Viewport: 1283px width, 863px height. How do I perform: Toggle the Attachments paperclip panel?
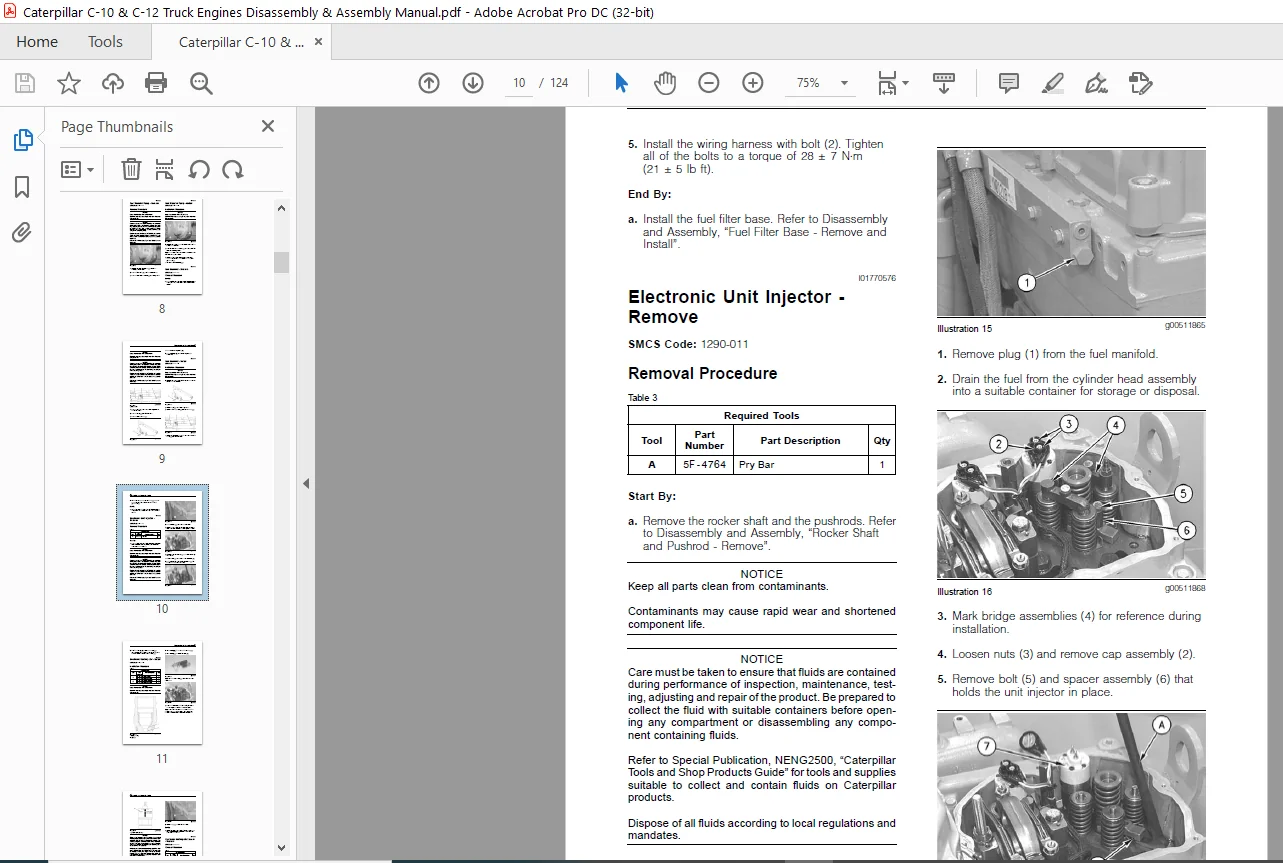22,233
